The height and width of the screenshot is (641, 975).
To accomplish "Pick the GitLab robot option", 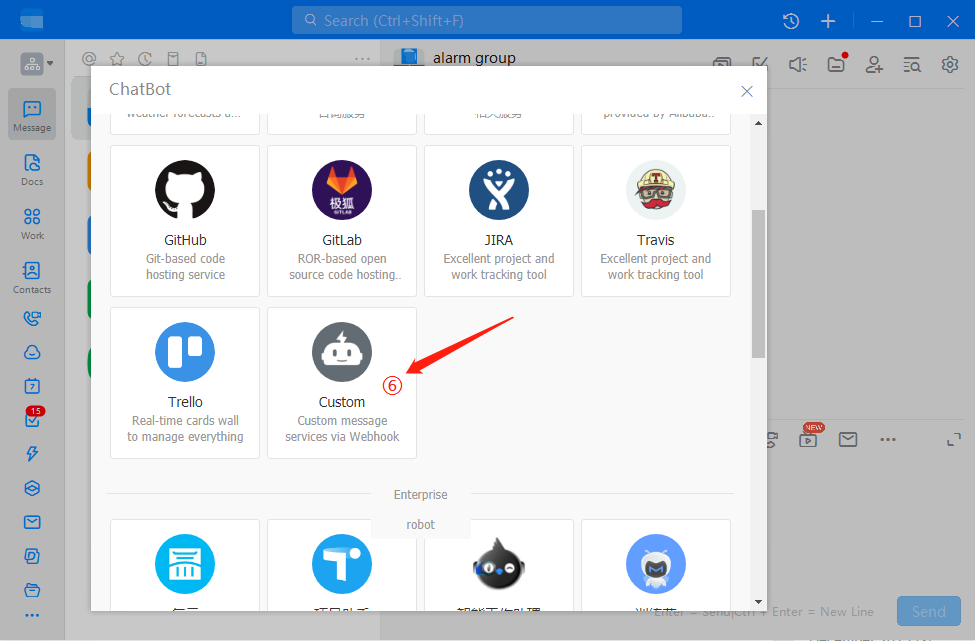I will coord(342,220).
